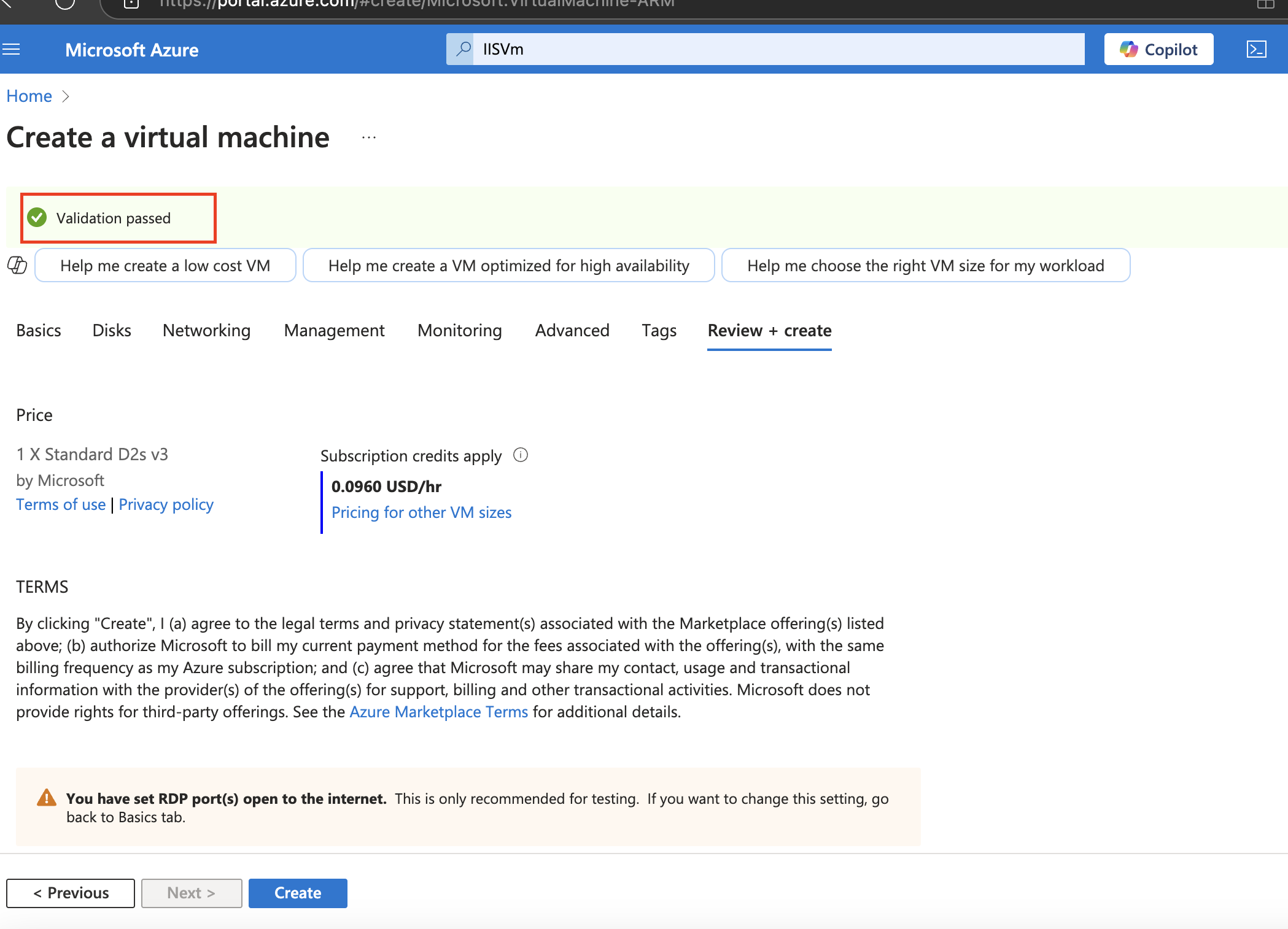Select the Advanced tab
Viewport: 1288px width, 929px height.
(572, 330)
